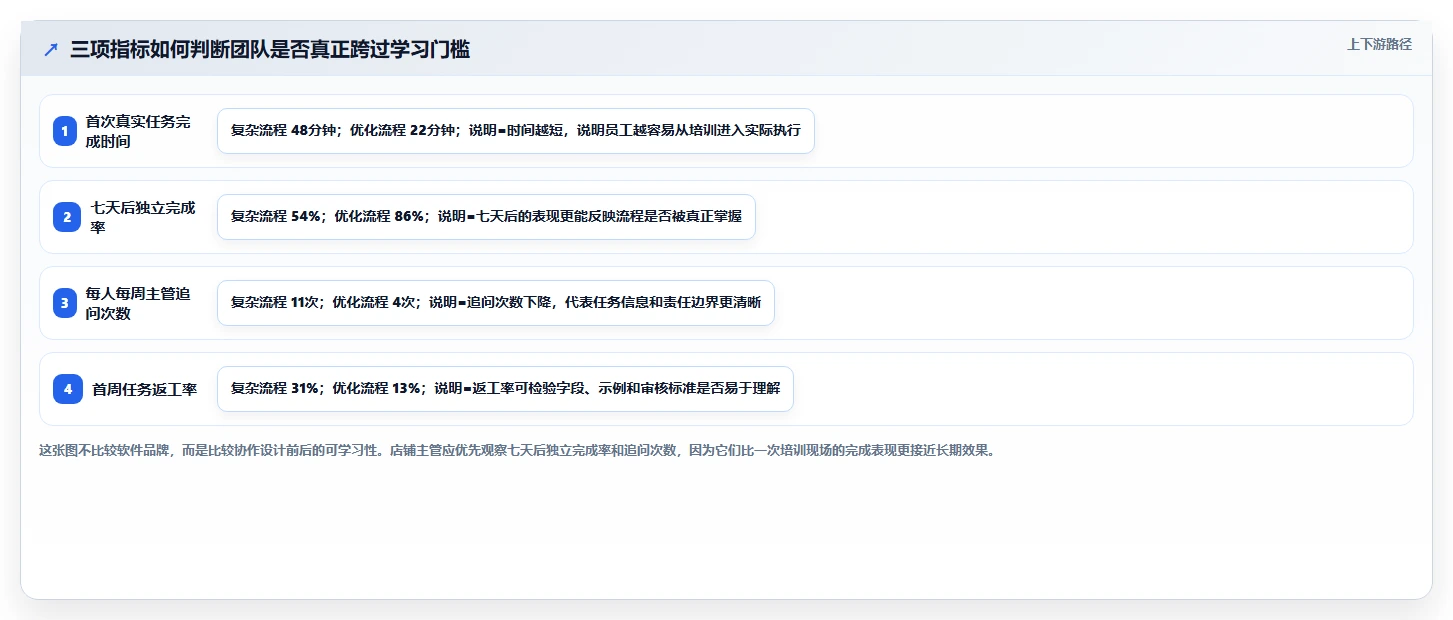This screenshot has width=1453, height=620.
Task: Click the number 3 badge
Action: click(65, 303)
